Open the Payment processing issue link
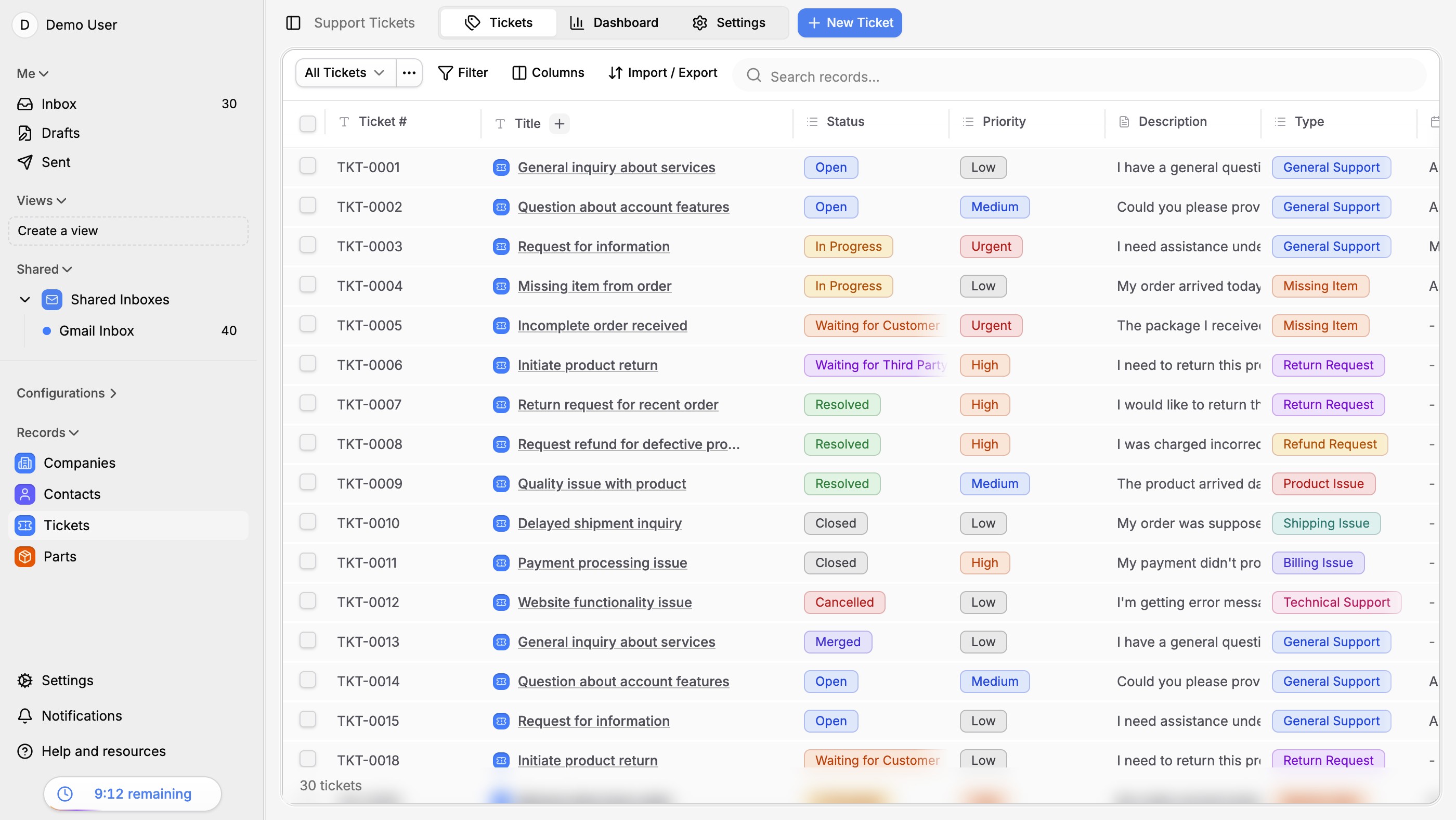The height and width of the screenshot is (820, 1456). tap(603, 562)
